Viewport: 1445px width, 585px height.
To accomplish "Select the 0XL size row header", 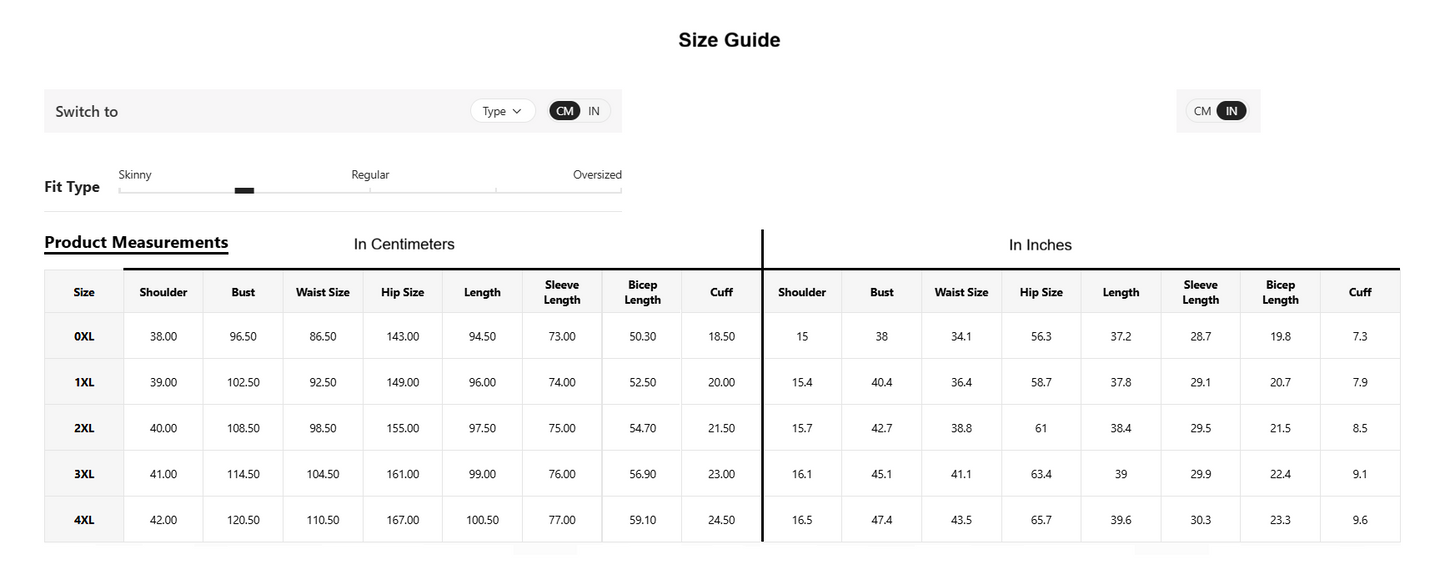I will pyautogui.click(x=84, y=337).
